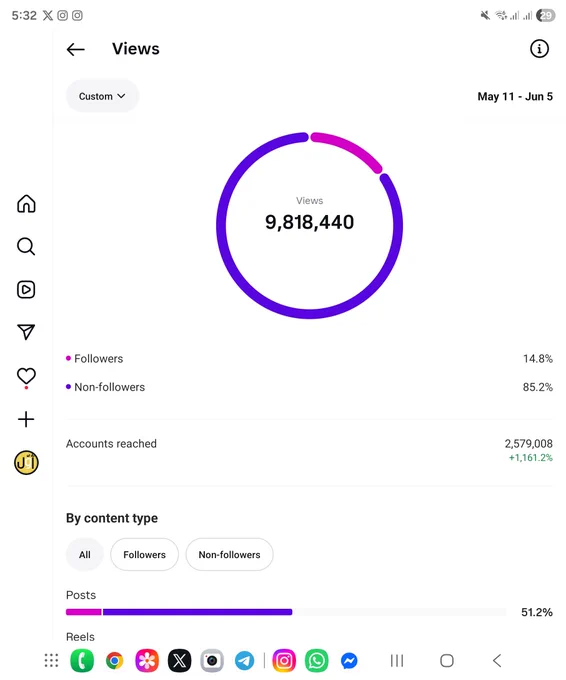Create new post with plus icon

(26, 419)
